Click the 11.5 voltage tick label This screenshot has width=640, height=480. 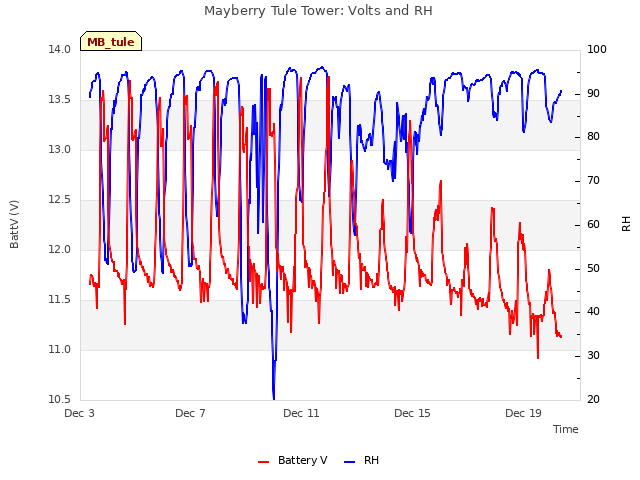(60, 300)
